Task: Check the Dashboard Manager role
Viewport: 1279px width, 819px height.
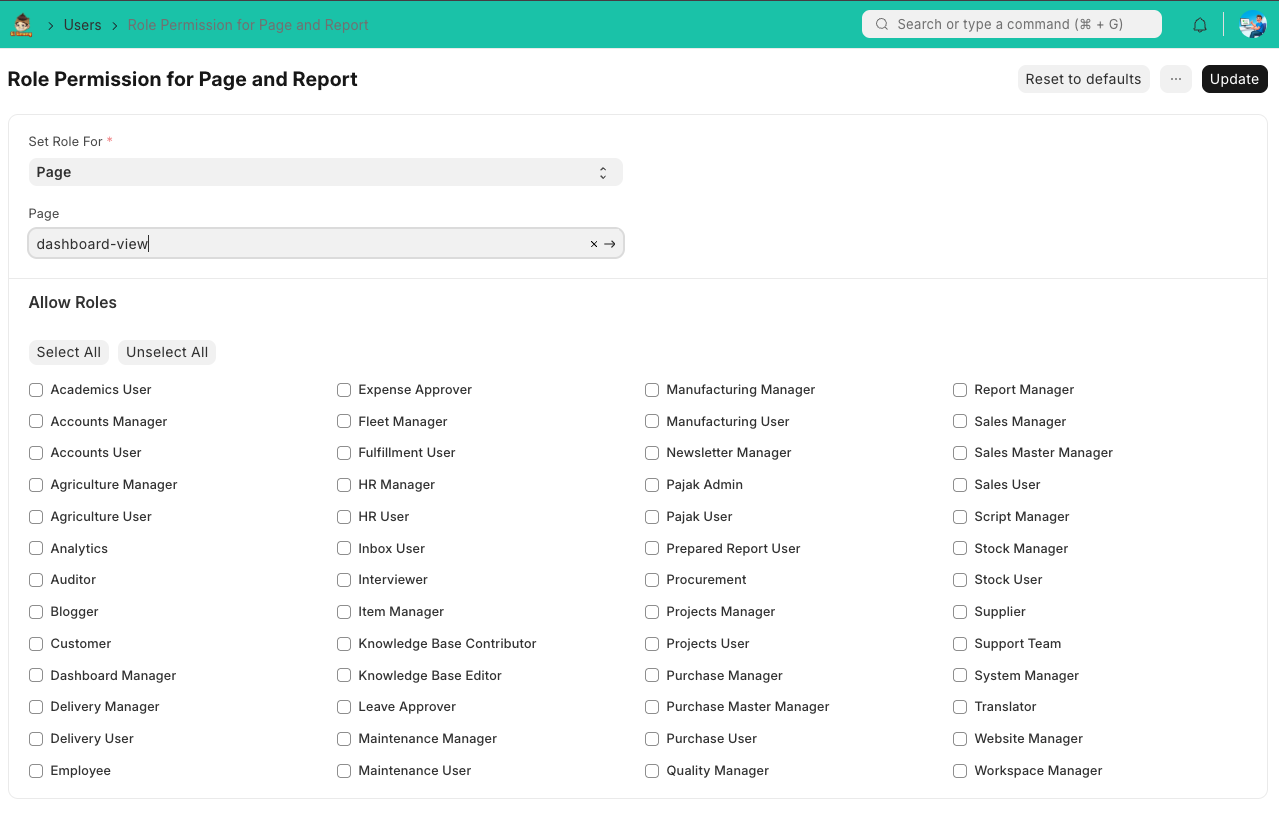Action: coord(36,676)
